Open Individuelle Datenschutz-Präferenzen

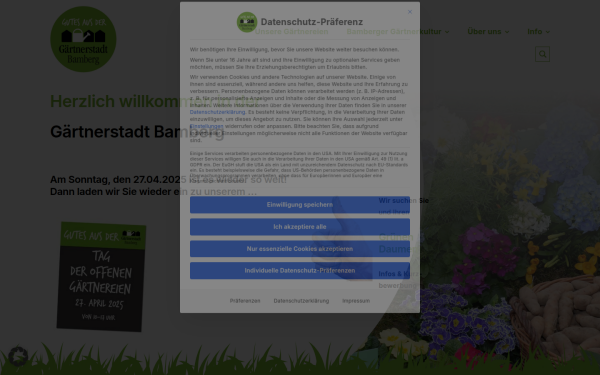(x=300, y=271)
